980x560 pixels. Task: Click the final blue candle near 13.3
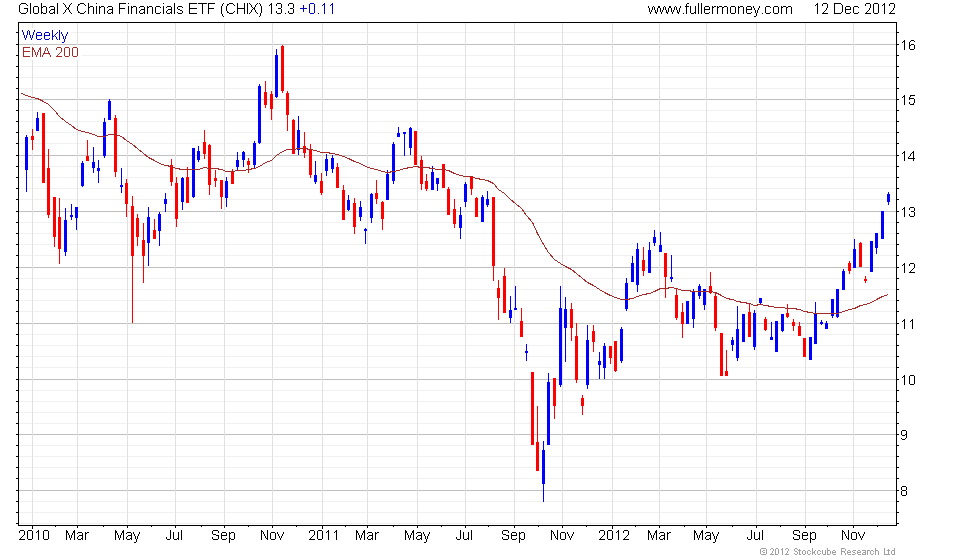888,198
